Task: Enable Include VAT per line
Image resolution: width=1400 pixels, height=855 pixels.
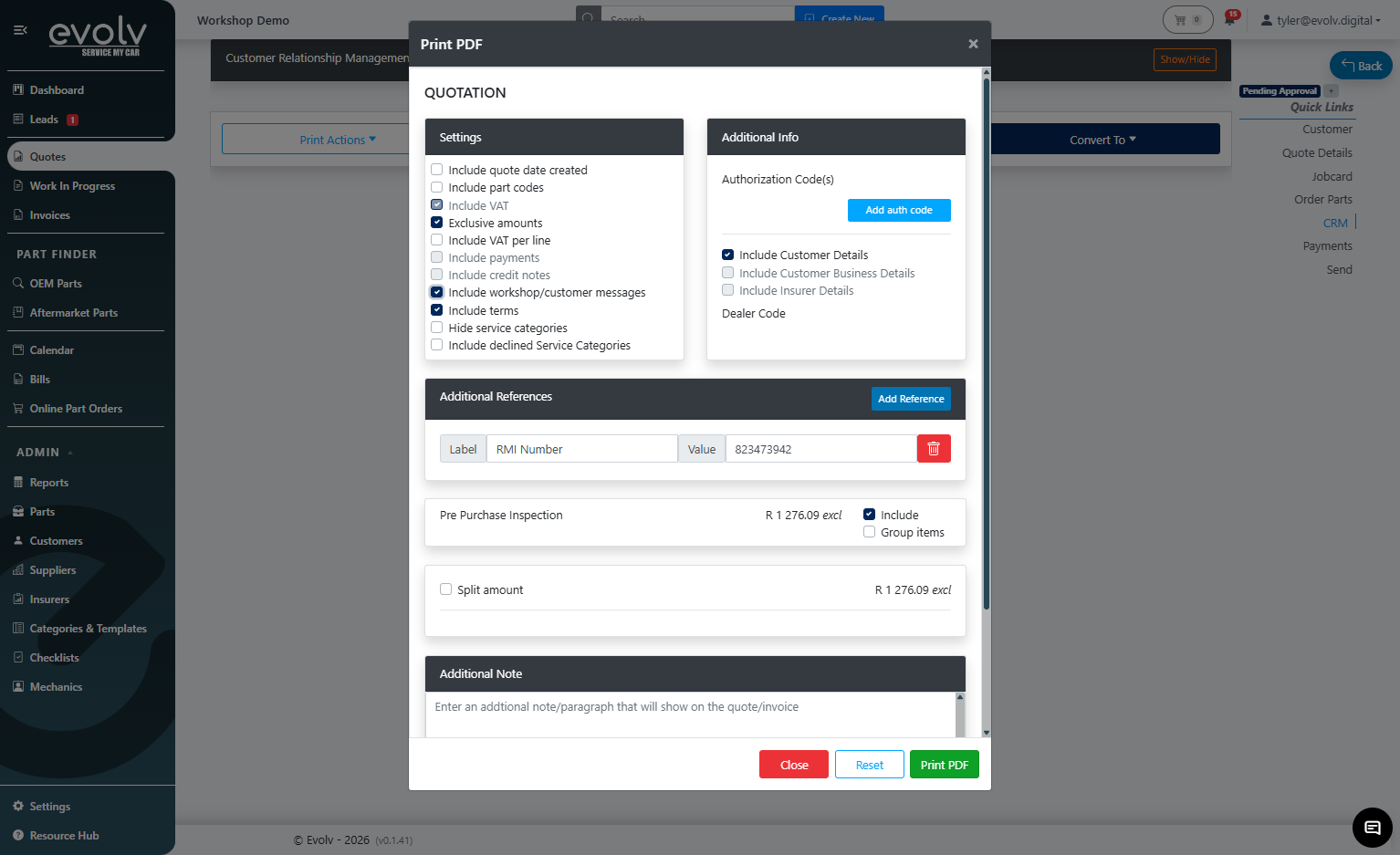Action: click(437, 240)
